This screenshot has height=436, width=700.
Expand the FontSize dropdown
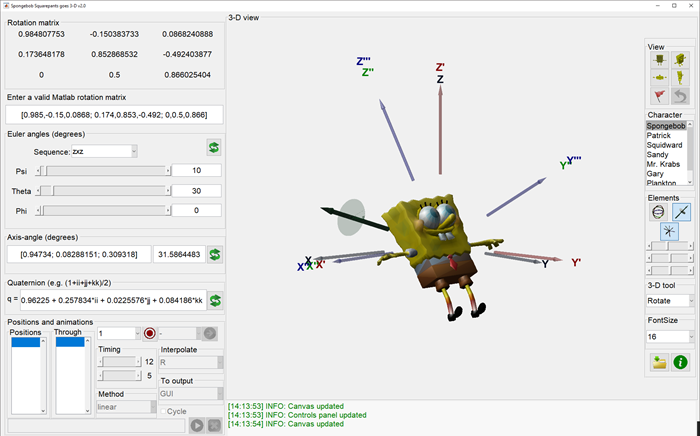click(668, 337)
